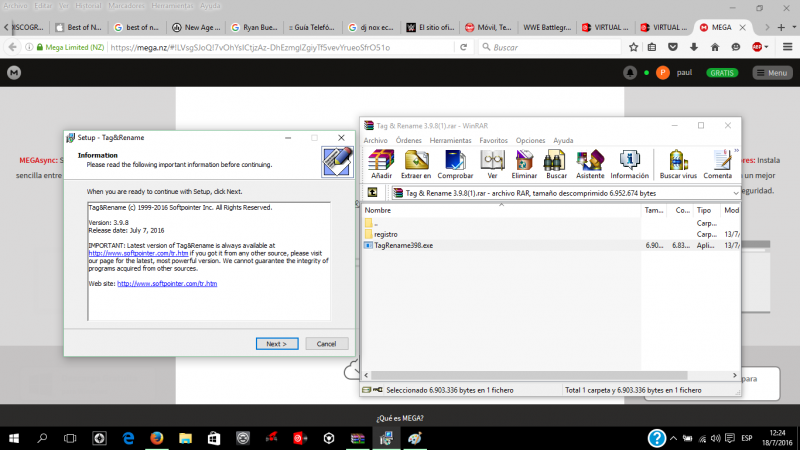Click Next in Tag&Rename setup
The width and height of the screenshot is (800, 450).
tap(277, 344)
